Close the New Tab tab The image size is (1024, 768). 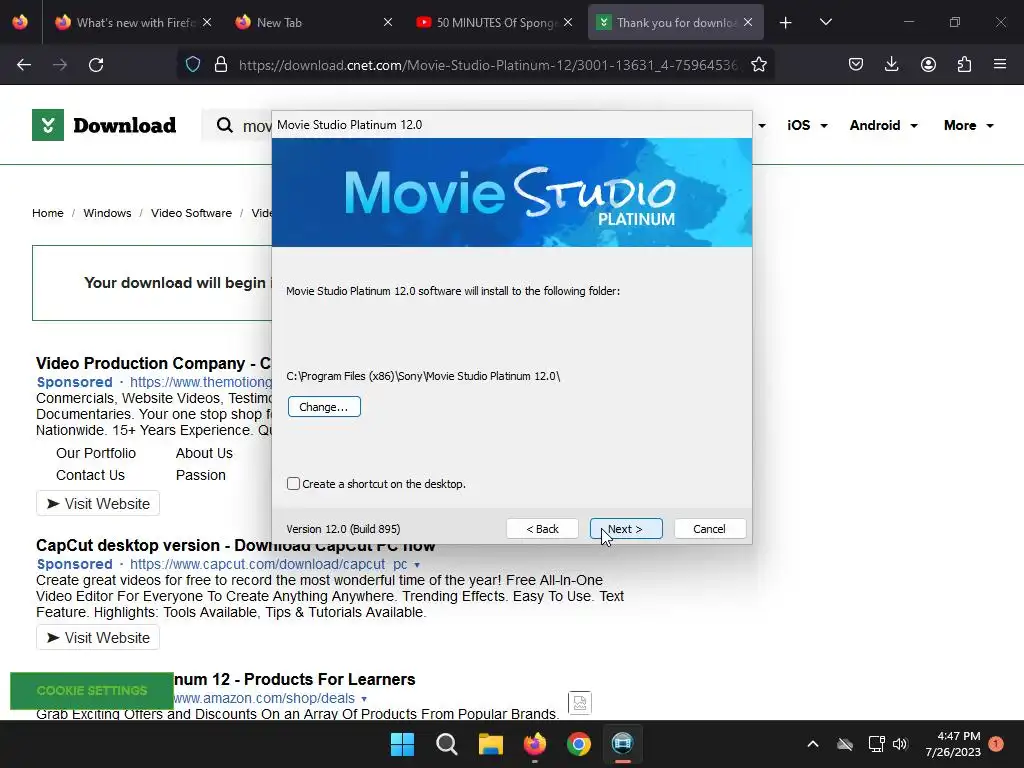[388, 22]
